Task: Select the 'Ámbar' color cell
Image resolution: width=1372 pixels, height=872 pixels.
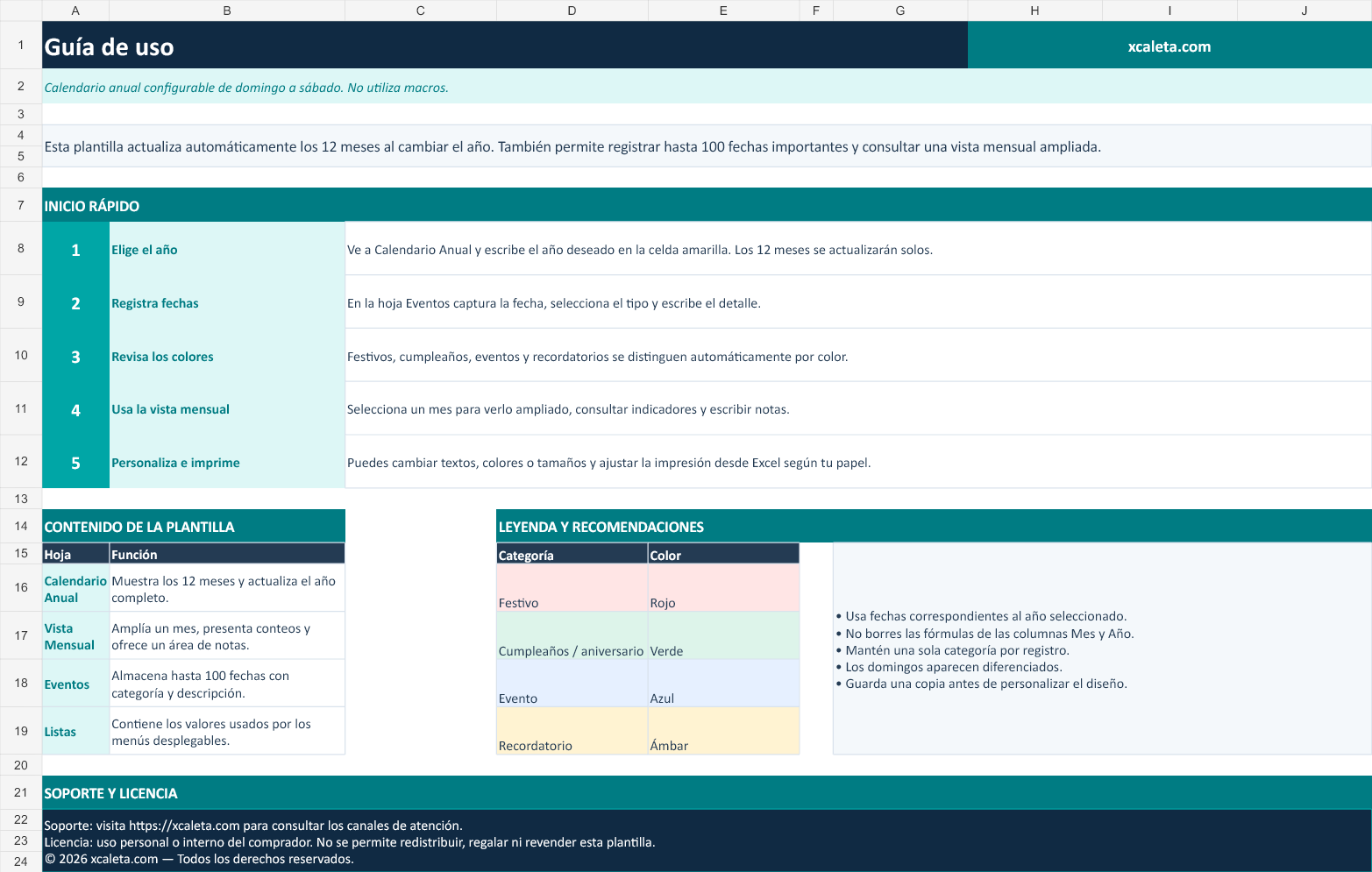Action: point(723,731)
